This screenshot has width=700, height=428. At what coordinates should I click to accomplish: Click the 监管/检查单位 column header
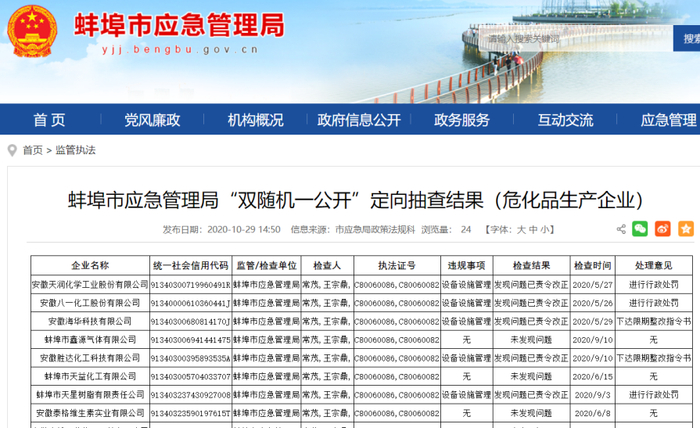coord(267,266)
